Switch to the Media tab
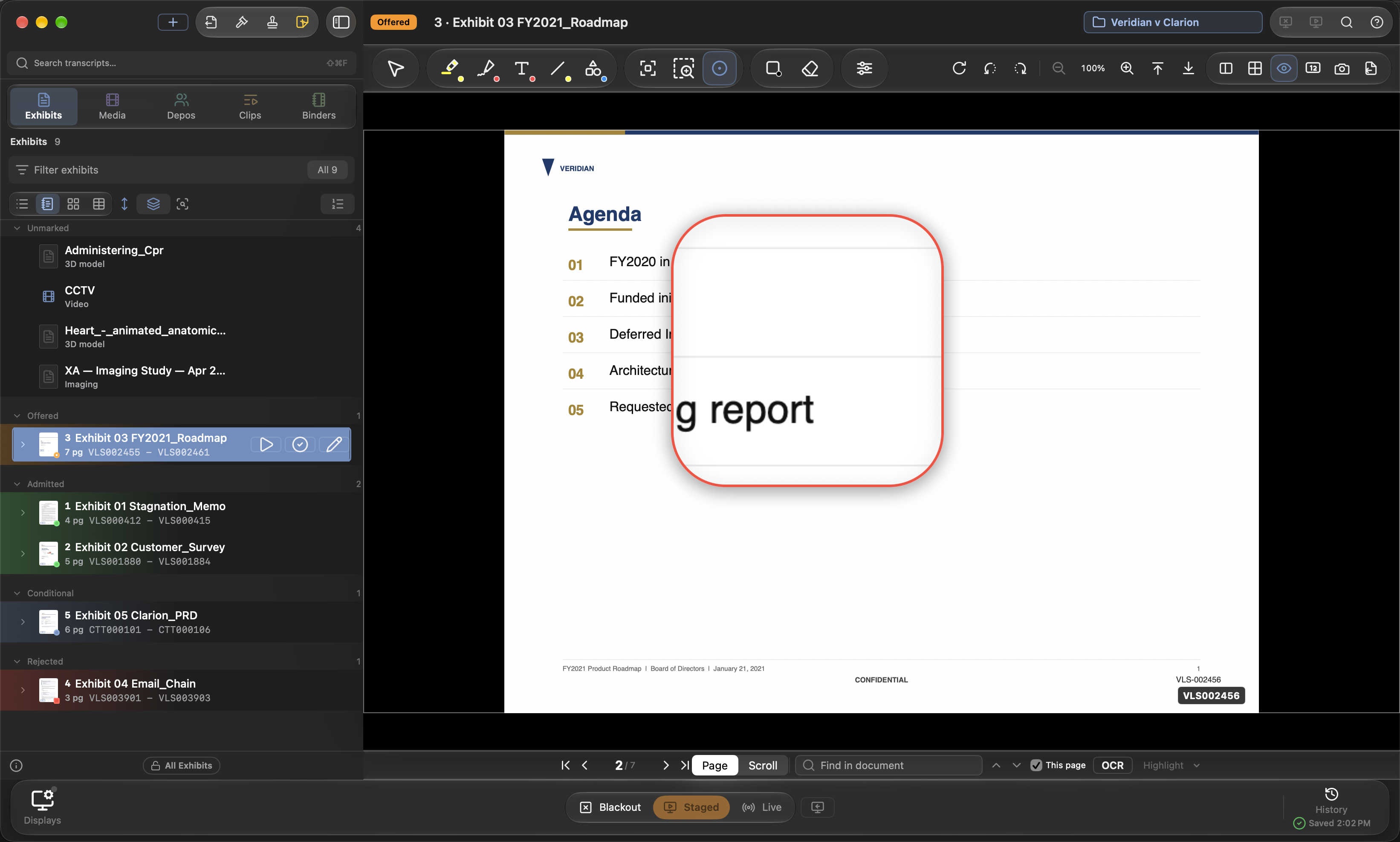The height and width of the screenshot is (842, 1400). (x=112, y=106)
